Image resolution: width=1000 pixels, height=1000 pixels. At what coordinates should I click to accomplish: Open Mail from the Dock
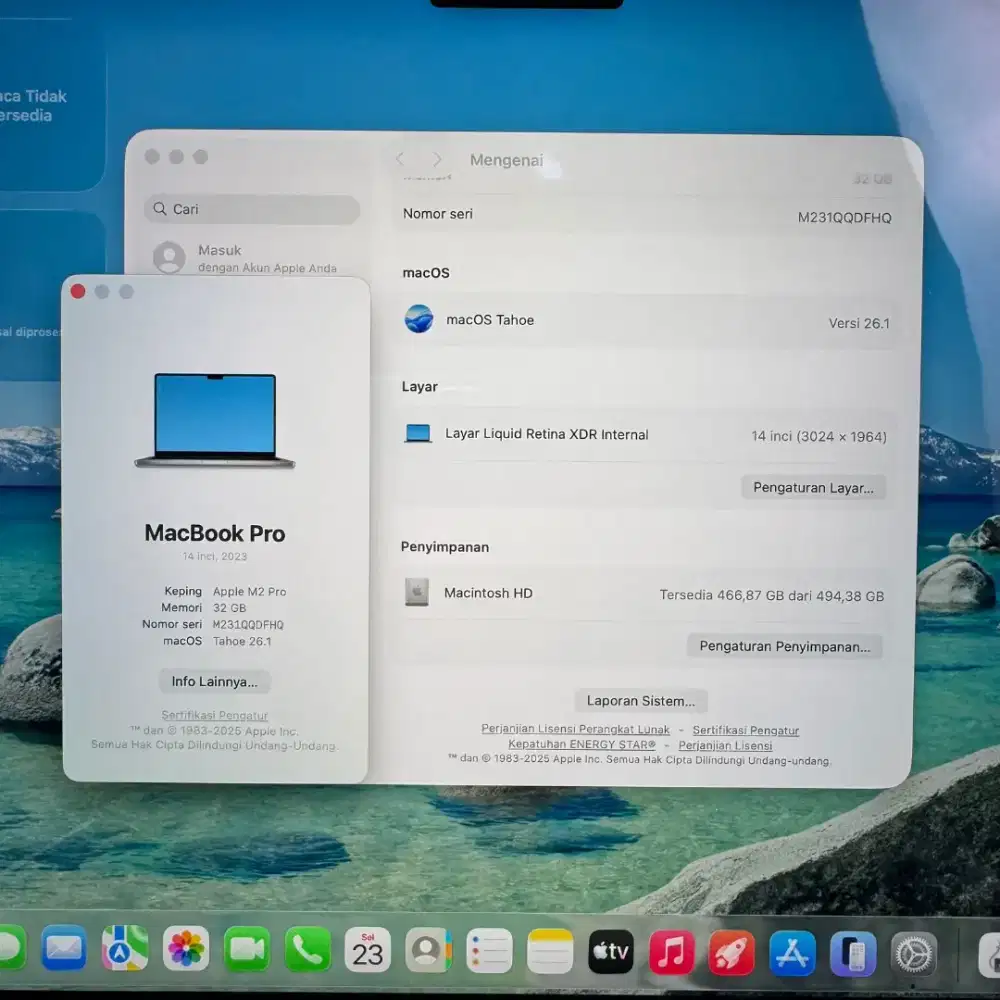63,948
